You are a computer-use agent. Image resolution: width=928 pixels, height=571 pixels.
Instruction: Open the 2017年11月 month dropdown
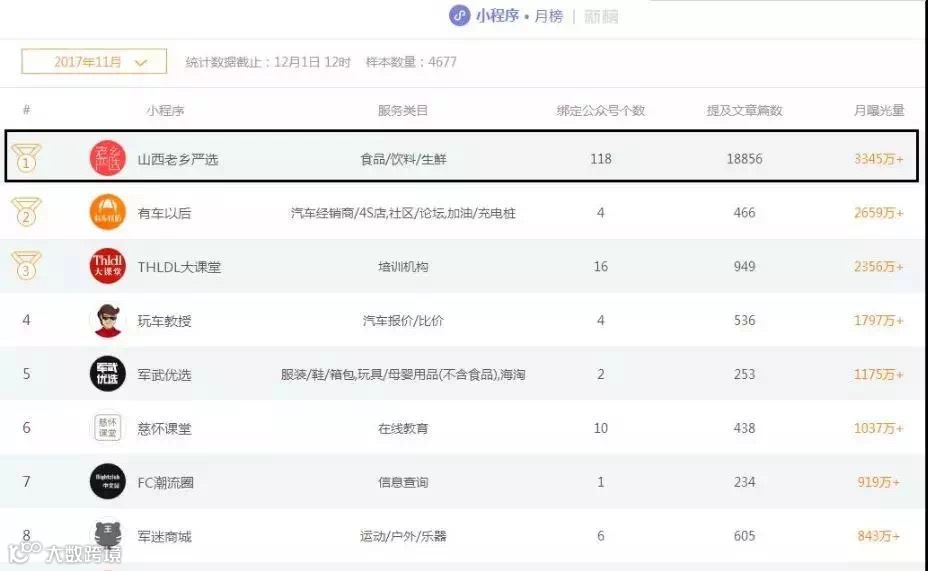point(94,62)
